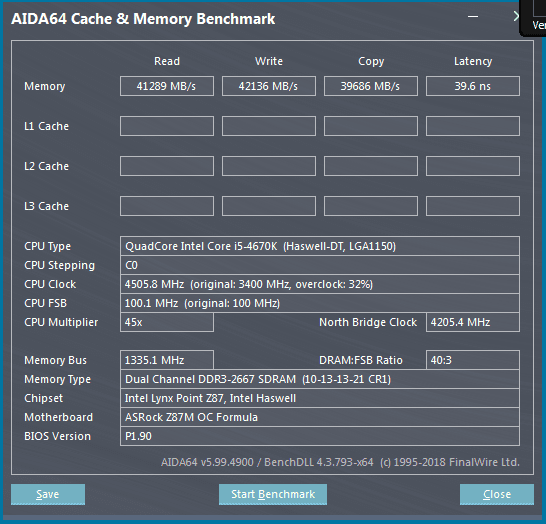Click the Motherboard value ASRock Z87M OC Formula
This screenshot has height=524, width=546.
pyautogui.click(x=320, y=417)
